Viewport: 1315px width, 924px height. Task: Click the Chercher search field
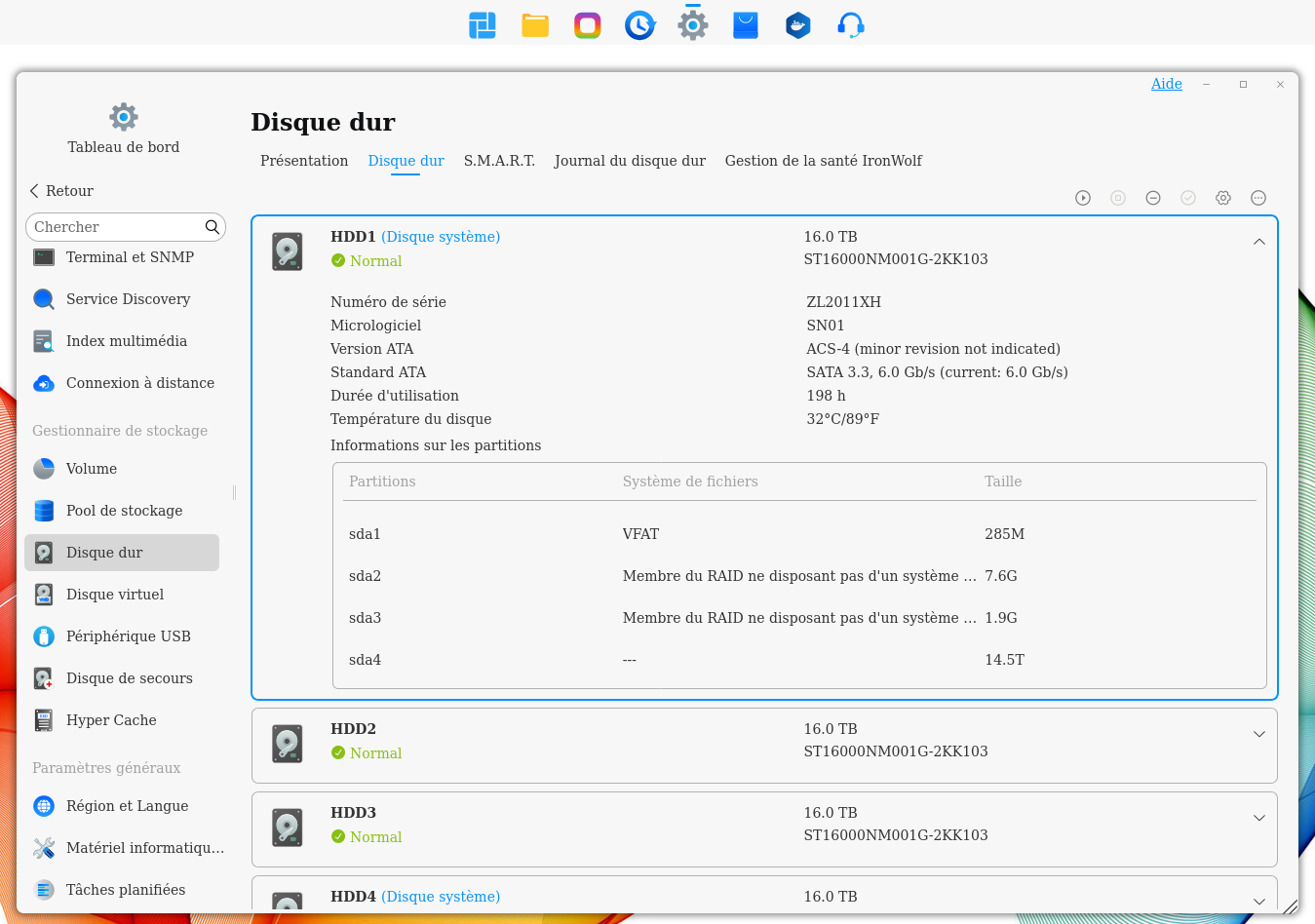pyautogui.click(x=115, y=227)
